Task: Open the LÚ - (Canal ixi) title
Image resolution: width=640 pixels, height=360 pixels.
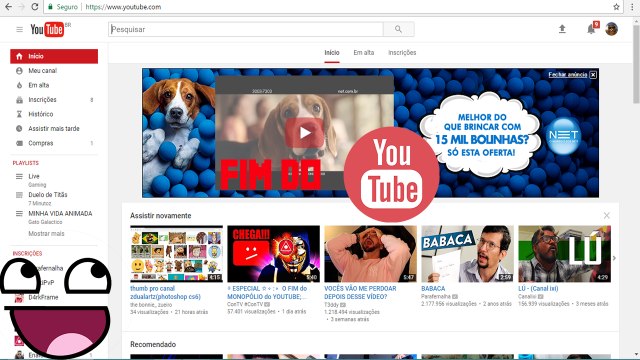Action: pos(538,289)
